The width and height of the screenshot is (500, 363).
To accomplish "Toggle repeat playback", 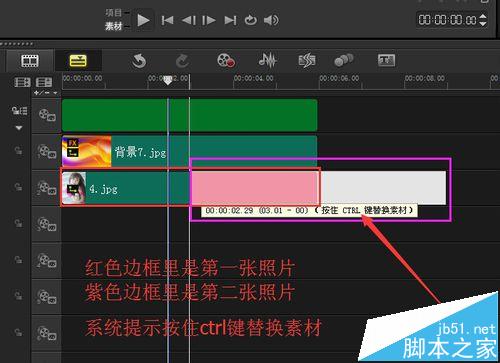I will pyautogui.click(x=250, y=20).
